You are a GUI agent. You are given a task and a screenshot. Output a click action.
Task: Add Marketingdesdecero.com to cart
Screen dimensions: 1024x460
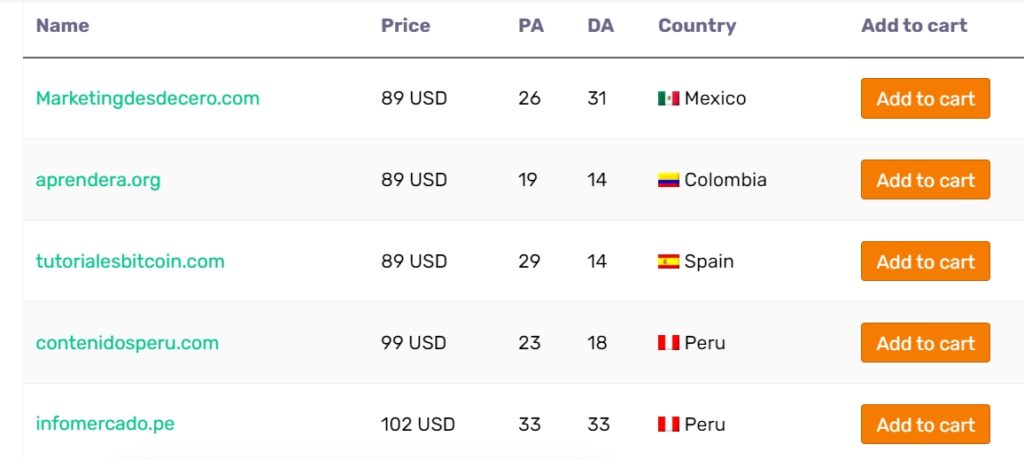[x=925, y=99]
